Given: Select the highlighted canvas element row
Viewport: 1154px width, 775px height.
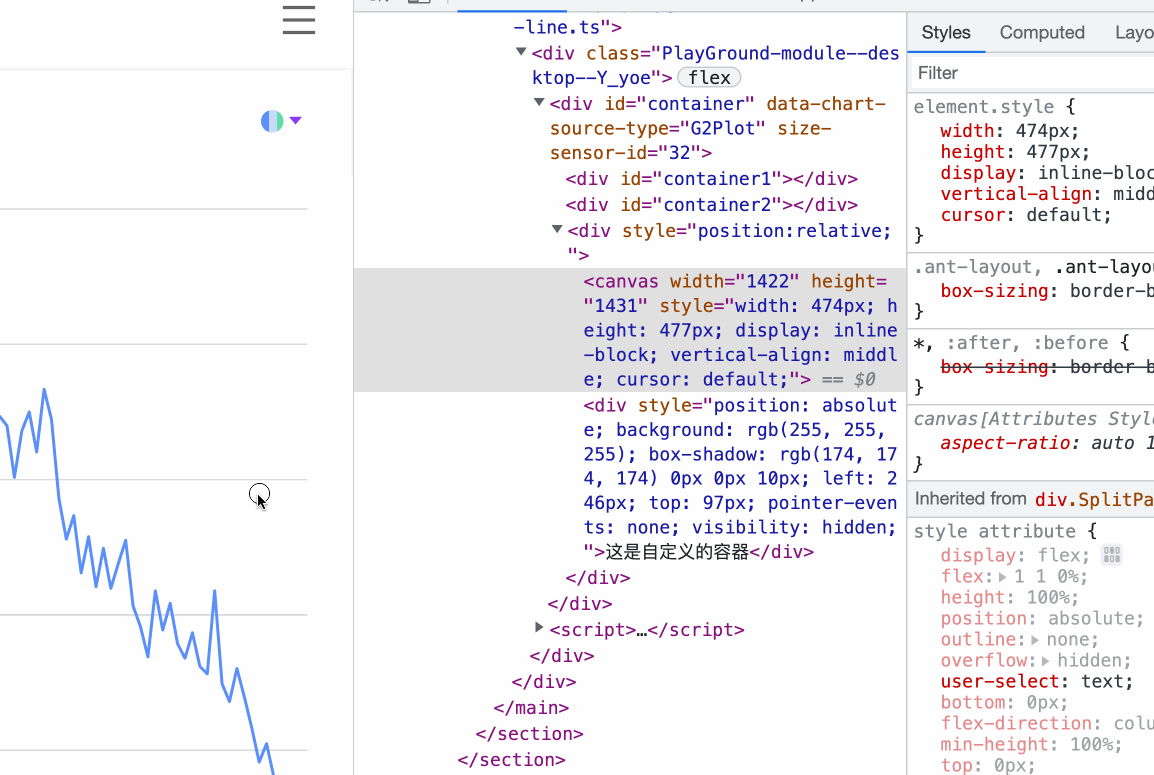Looking at the screenshot, I should 630,330.
